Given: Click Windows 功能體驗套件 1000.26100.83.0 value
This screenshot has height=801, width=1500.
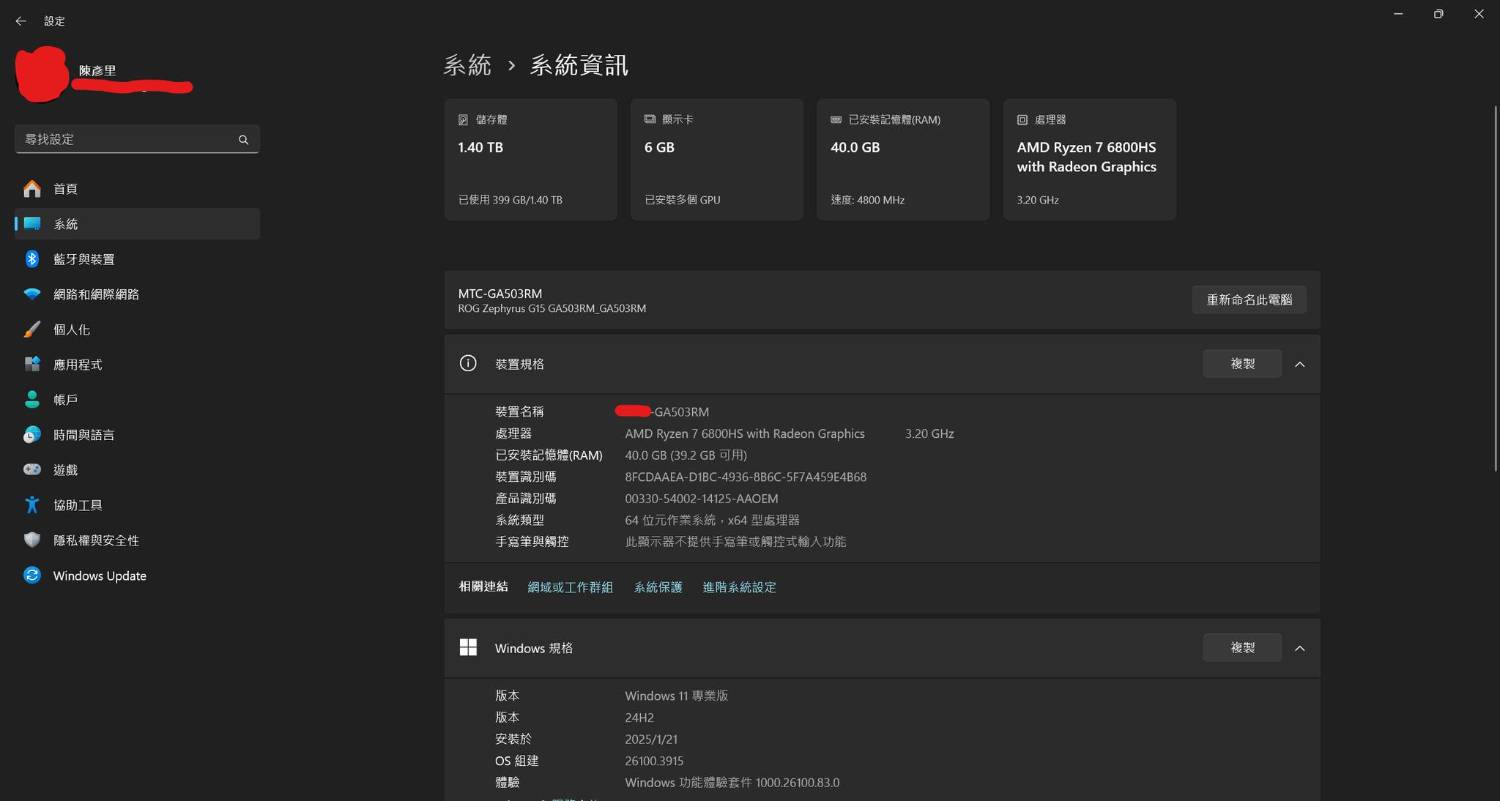Looking at the screenshot, I should [732, 783].
